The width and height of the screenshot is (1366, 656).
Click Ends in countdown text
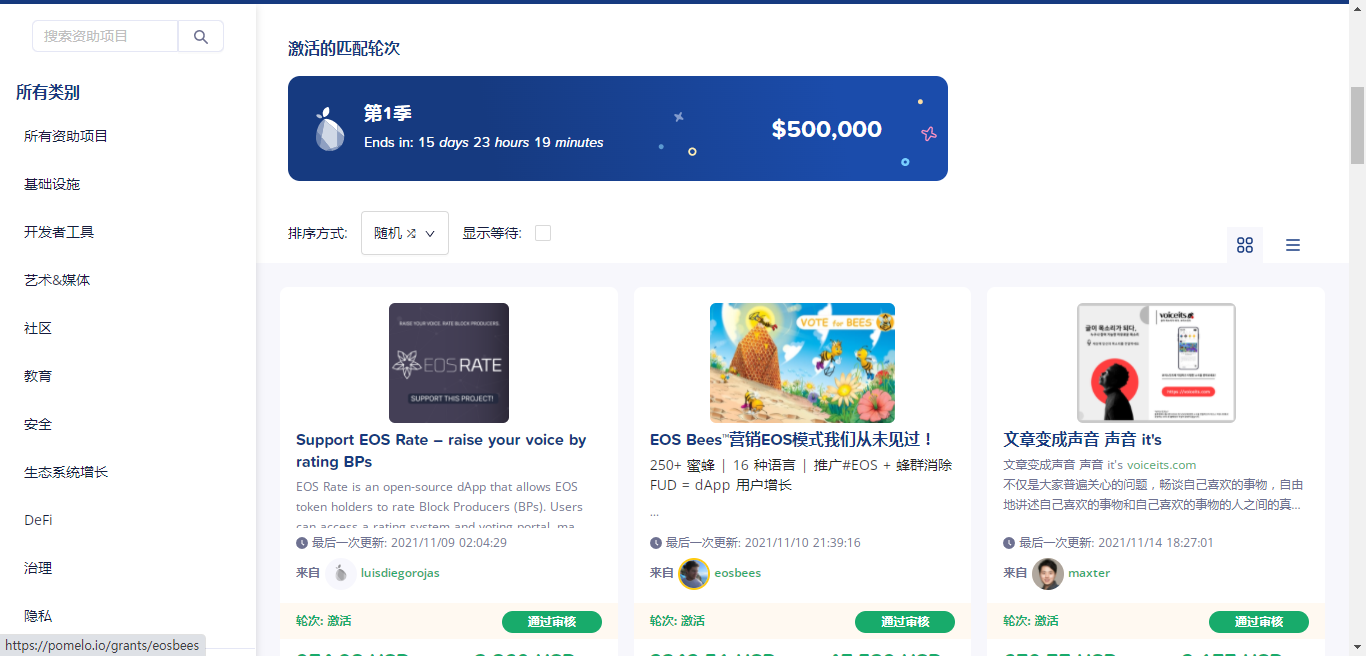click(x=484, y=143)
